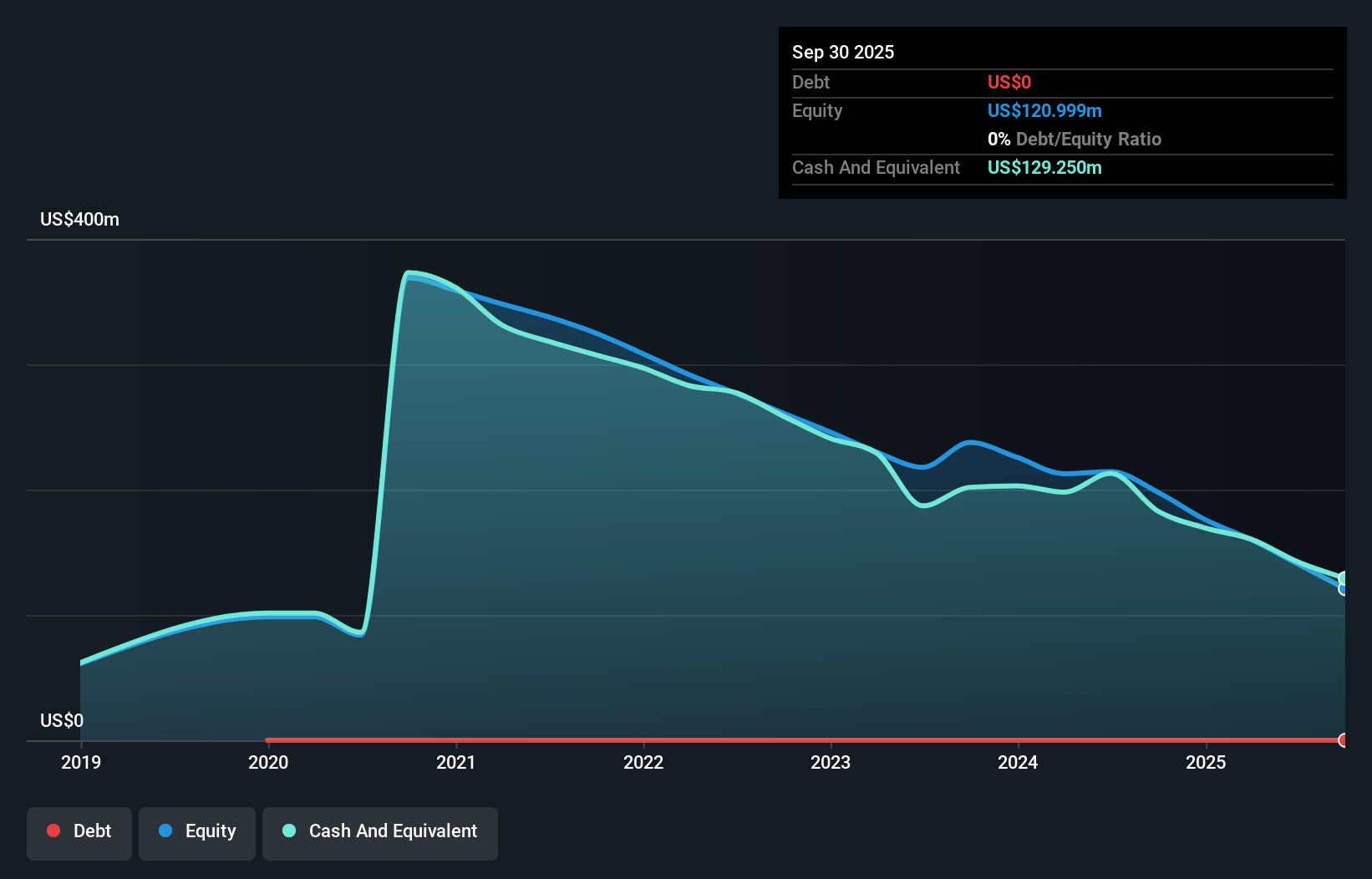Image resolution: width=1372 pixels, height=879 pixels.
Task: Click the 2023 x-axis label
Action: click(831, 762)
